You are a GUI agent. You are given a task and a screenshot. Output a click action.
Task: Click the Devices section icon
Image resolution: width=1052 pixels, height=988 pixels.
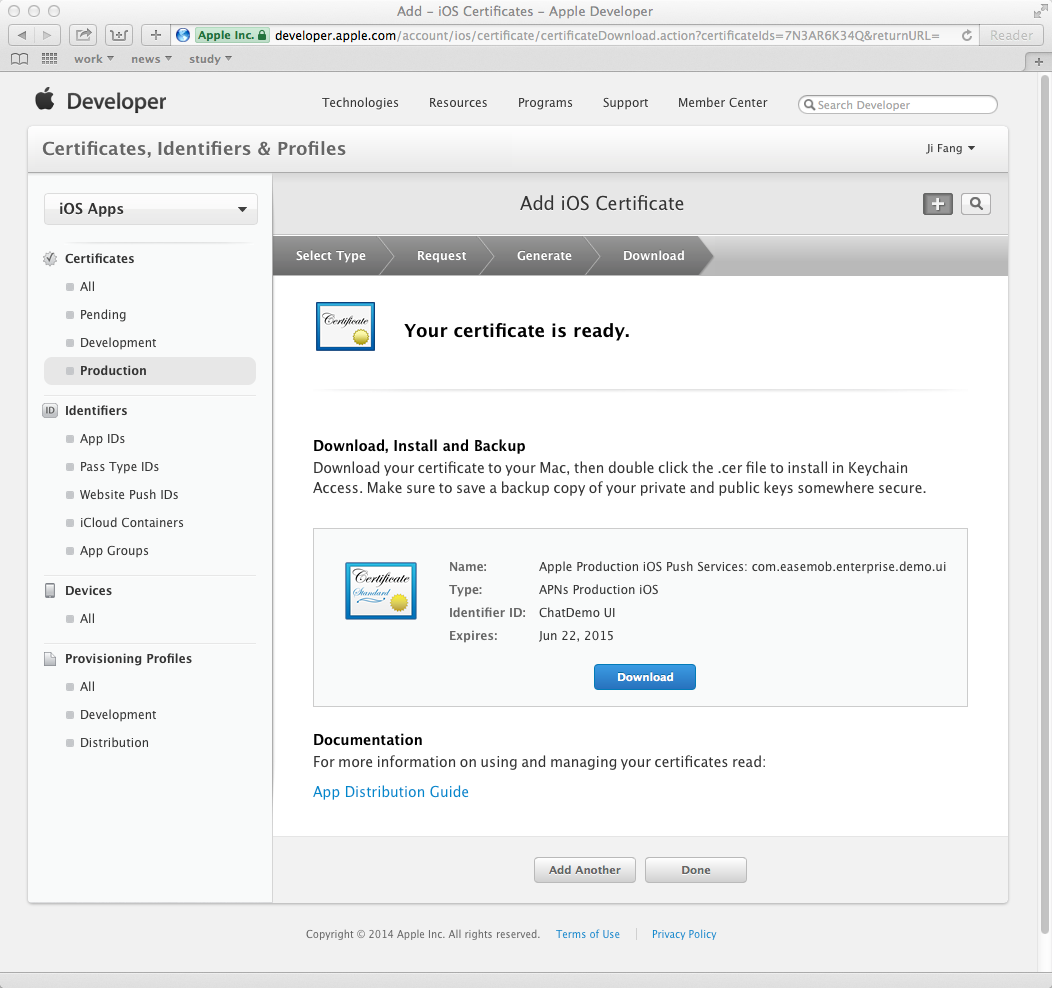[x=50, y=590]
